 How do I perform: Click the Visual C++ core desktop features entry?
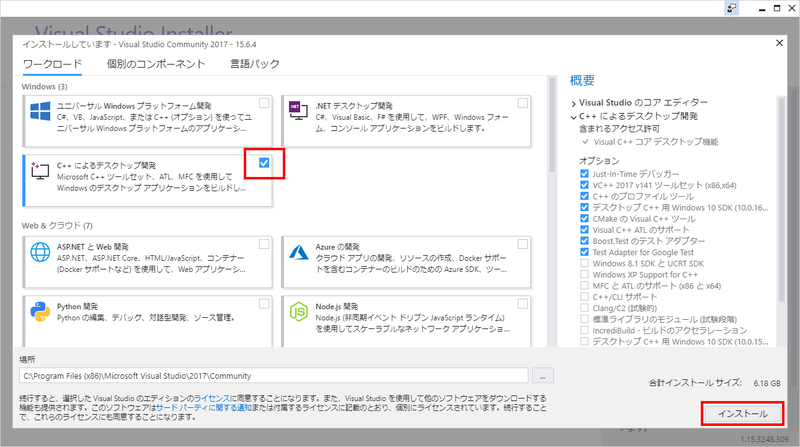656,142
